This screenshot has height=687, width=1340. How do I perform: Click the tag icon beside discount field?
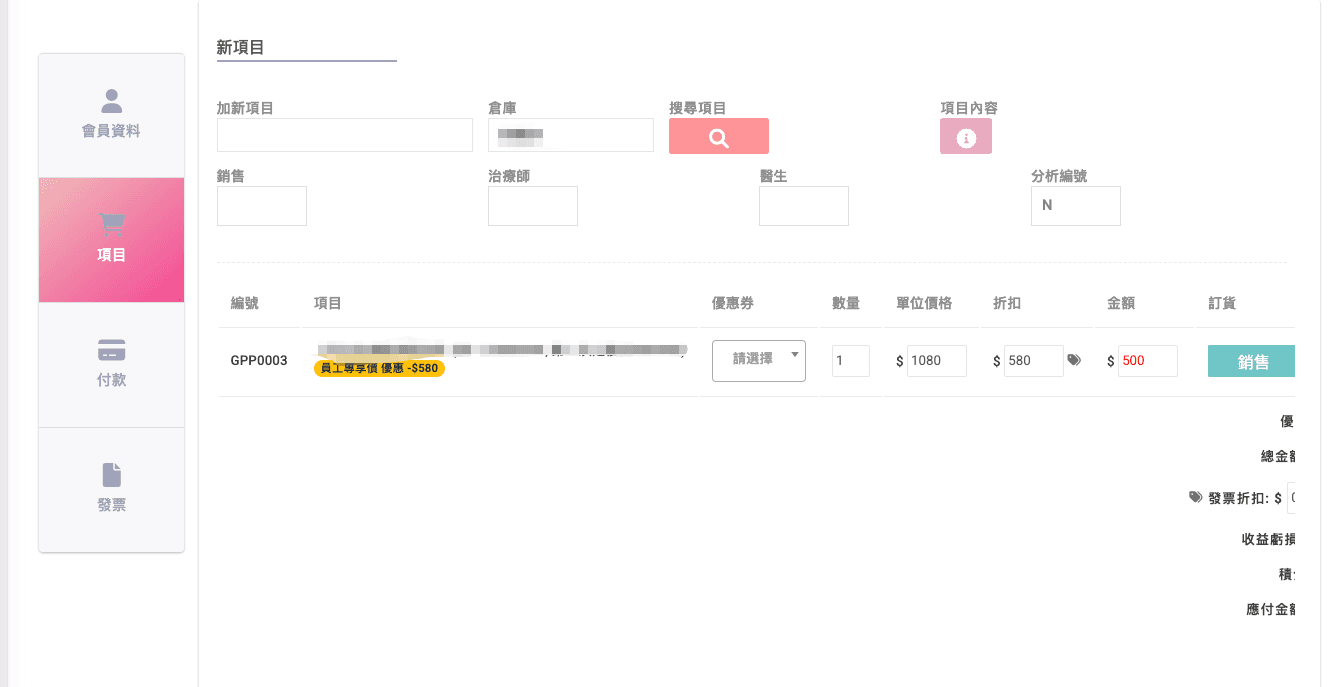pyautogui.click(x=1074, y=360)
